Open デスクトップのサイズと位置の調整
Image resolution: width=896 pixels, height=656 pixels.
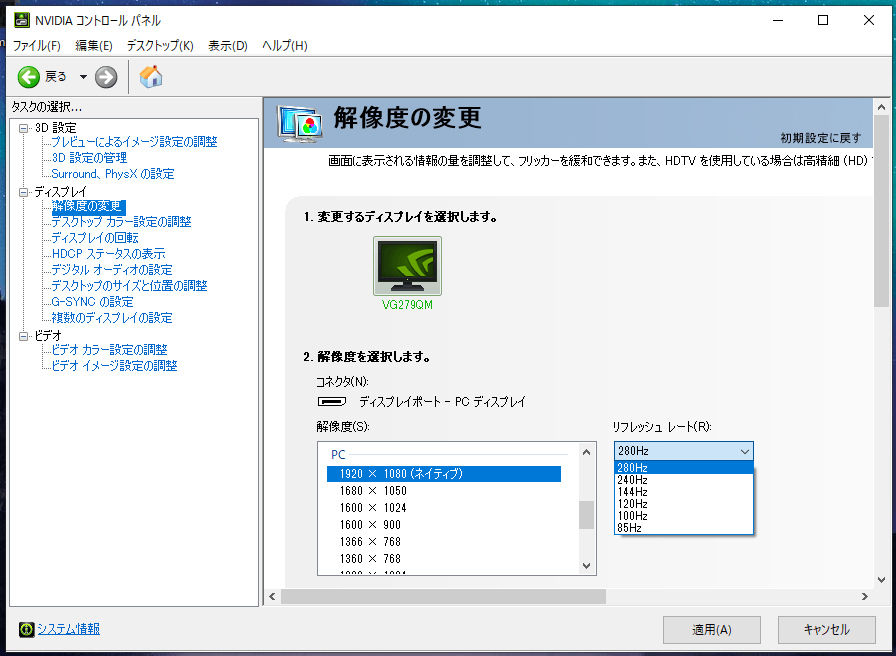(129, 286)
